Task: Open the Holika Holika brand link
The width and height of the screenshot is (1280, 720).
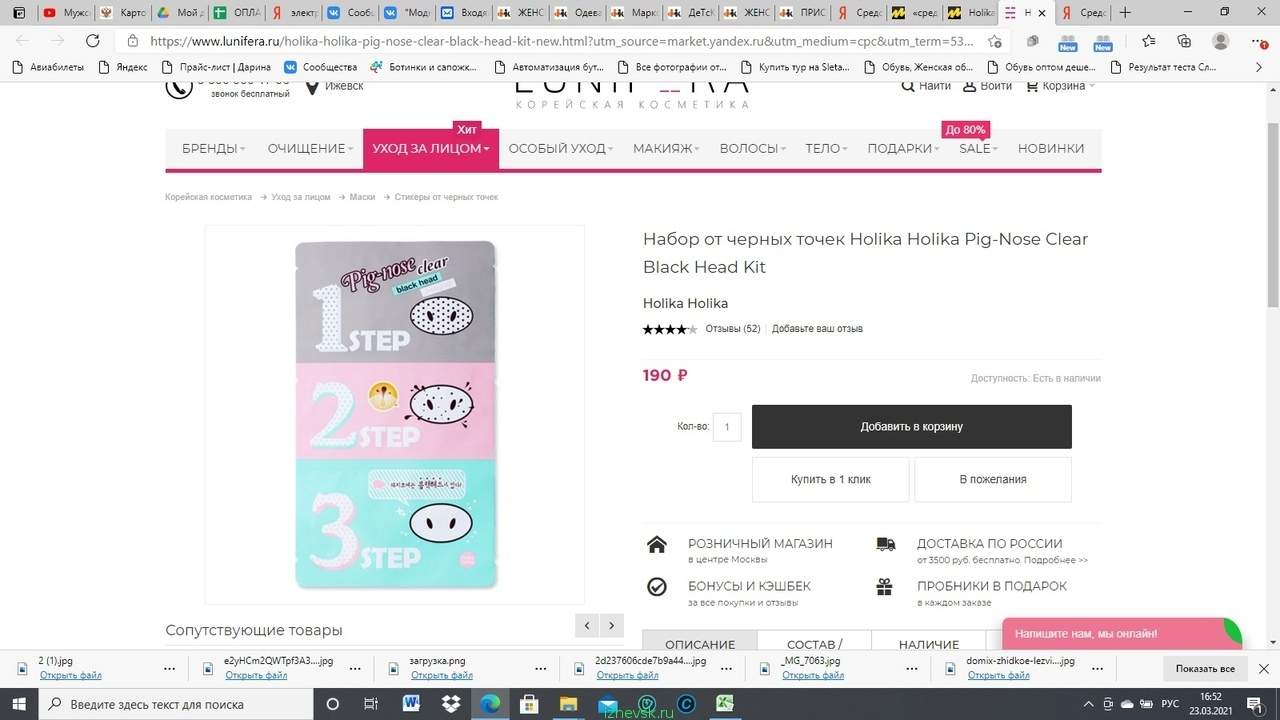Action: [x=685, y=303]
